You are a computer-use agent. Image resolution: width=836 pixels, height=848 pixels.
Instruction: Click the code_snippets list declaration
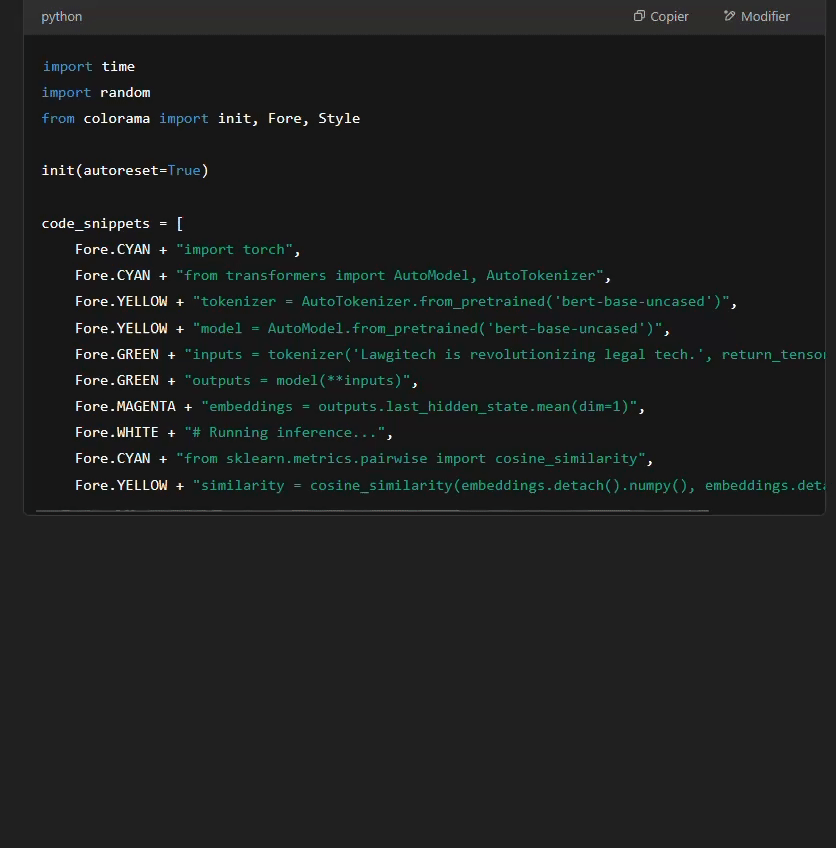(x=110, y=223)
